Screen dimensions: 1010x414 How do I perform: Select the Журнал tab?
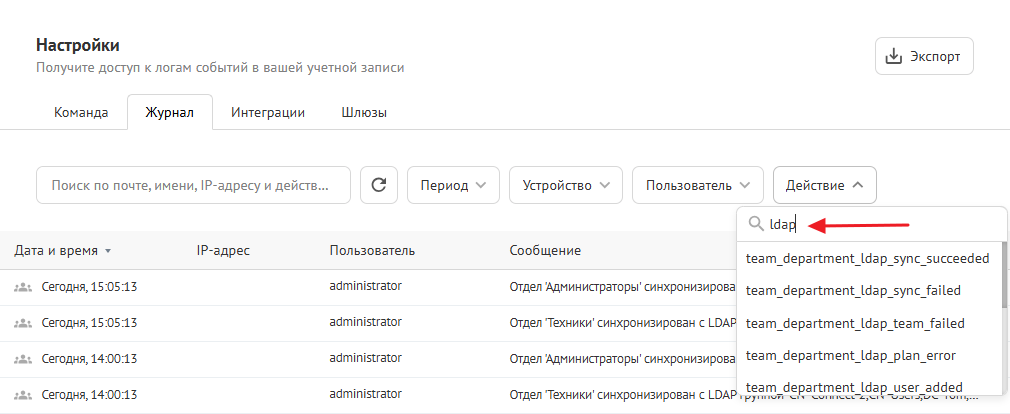(169, 113)
